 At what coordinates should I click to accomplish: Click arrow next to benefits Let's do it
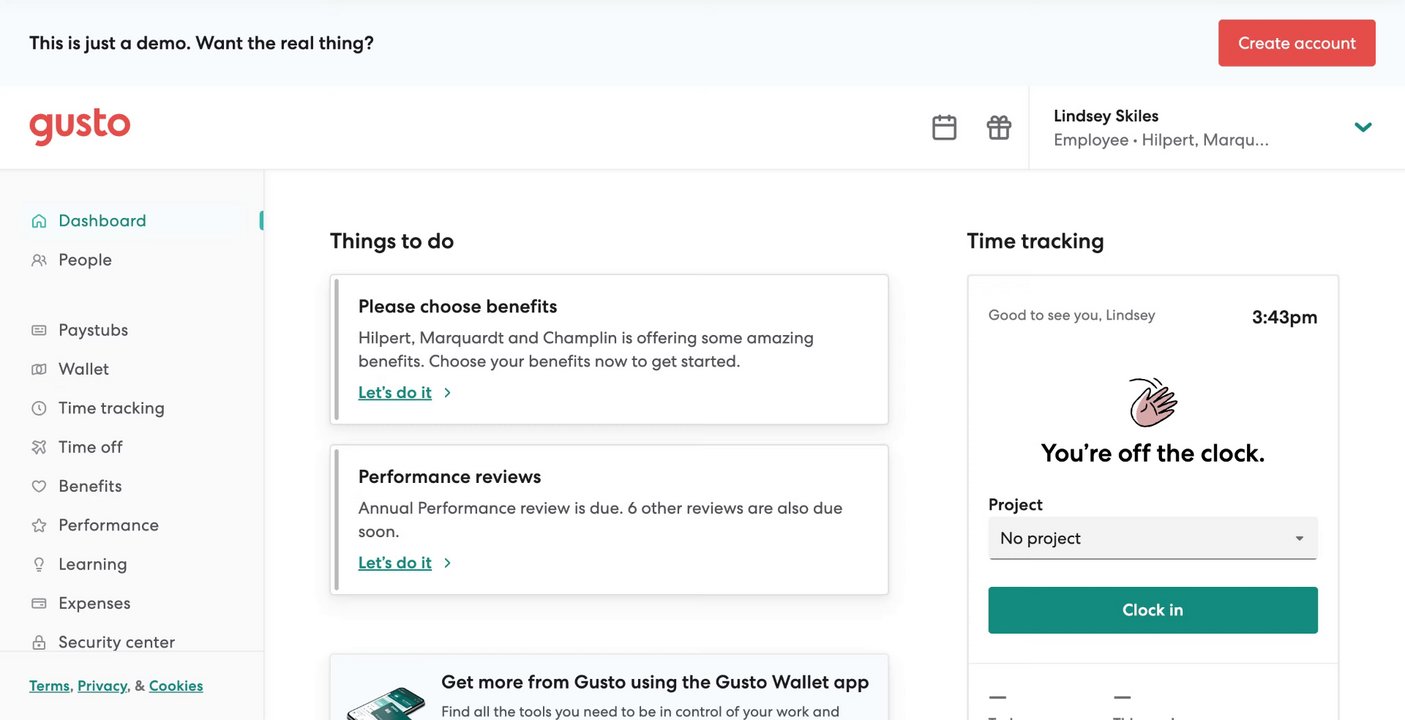click(x=447, y=393)
